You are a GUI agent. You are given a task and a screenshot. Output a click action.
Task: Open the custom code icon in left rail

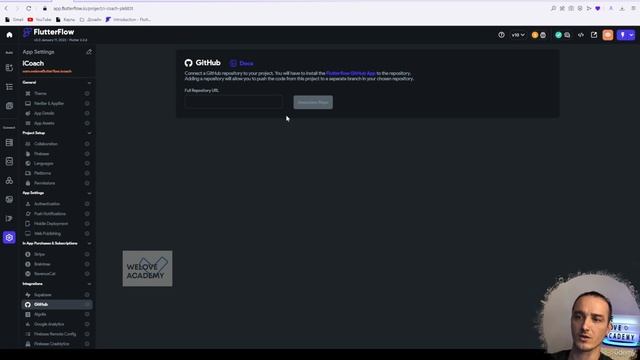click(9, 218)
